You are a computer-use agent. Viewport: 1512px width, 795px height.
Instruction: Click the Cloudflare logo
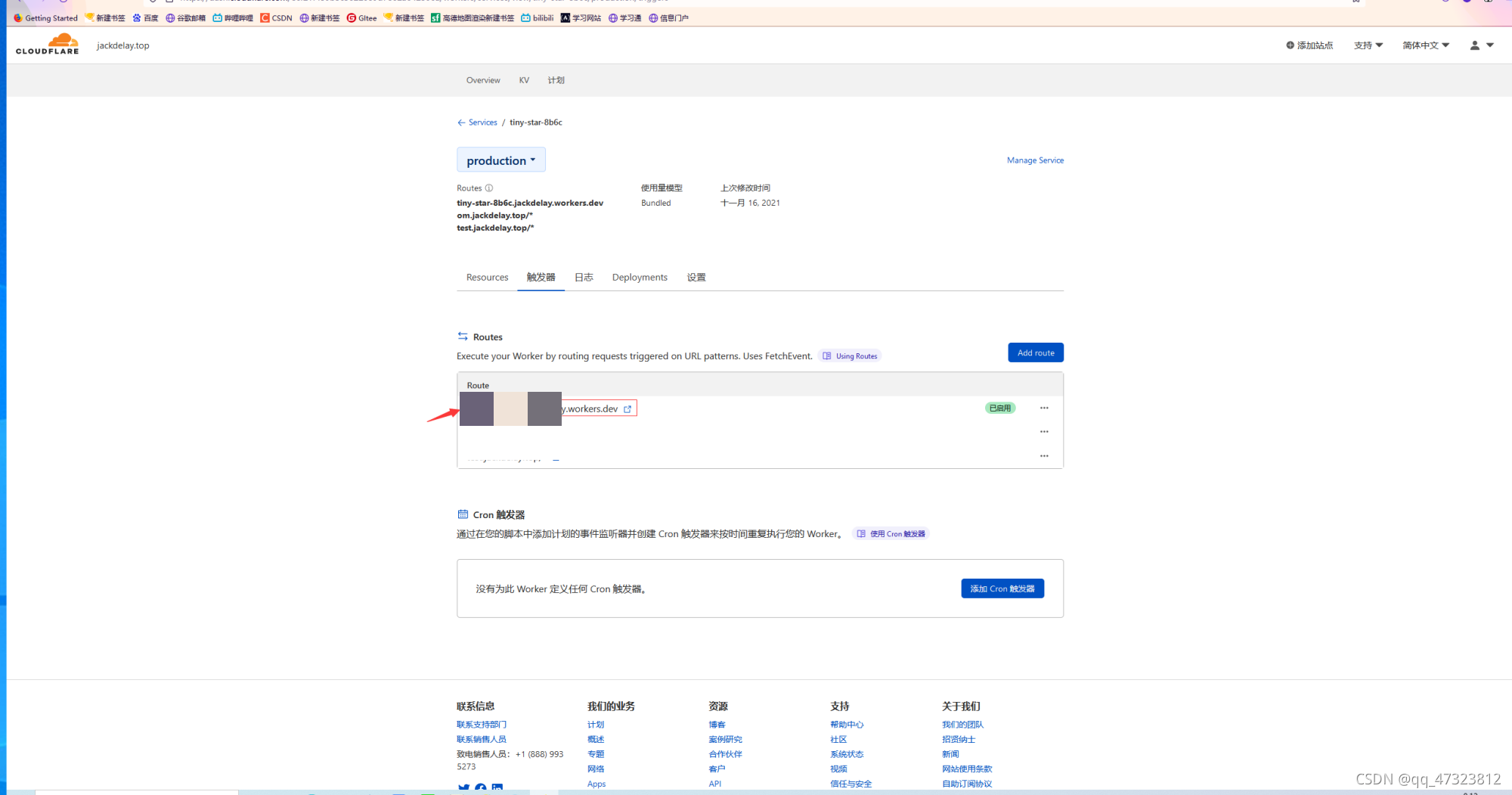[47, 45]
